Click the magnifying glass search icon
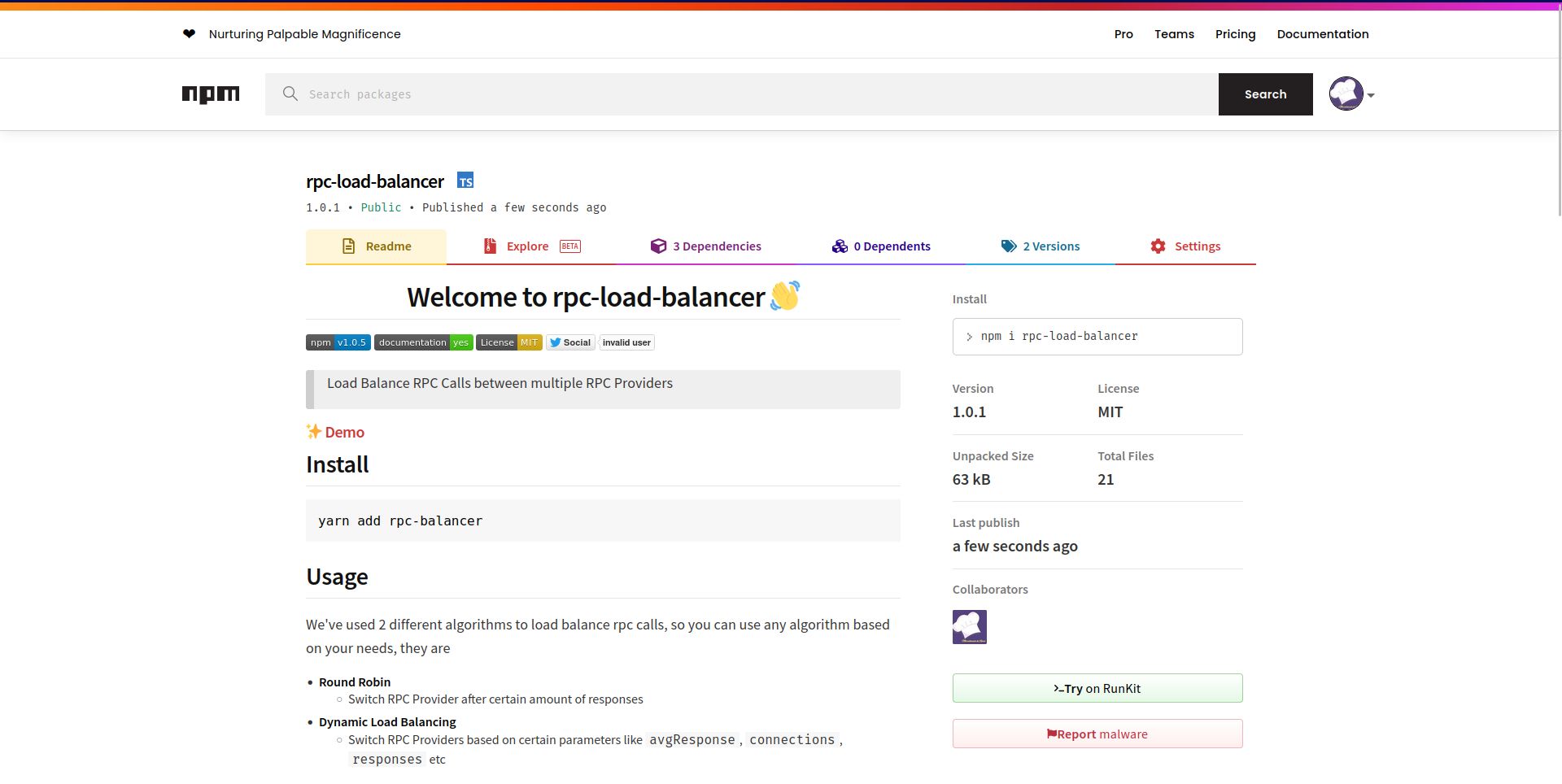The height and width of the screenshot is (784, 1562). tap(290, 94)
